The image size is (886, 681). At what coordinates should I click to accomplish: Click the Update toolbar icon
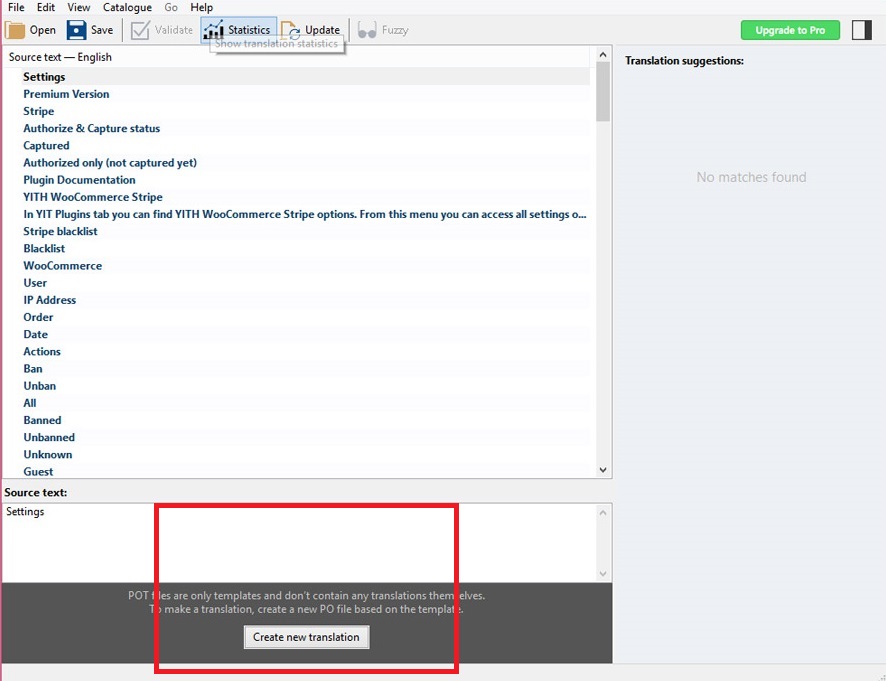coord(290,30)
